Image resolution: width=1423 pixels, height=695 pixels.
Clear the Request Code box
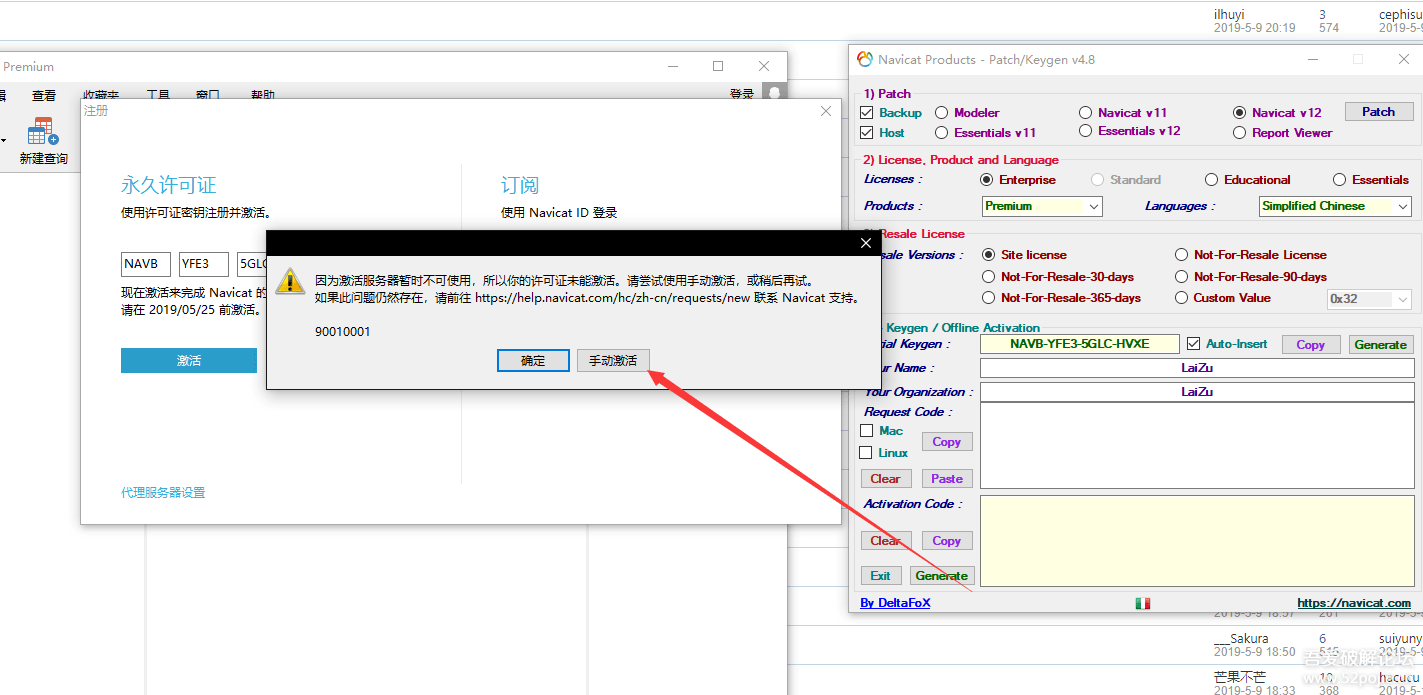click(x=885, y=479)
